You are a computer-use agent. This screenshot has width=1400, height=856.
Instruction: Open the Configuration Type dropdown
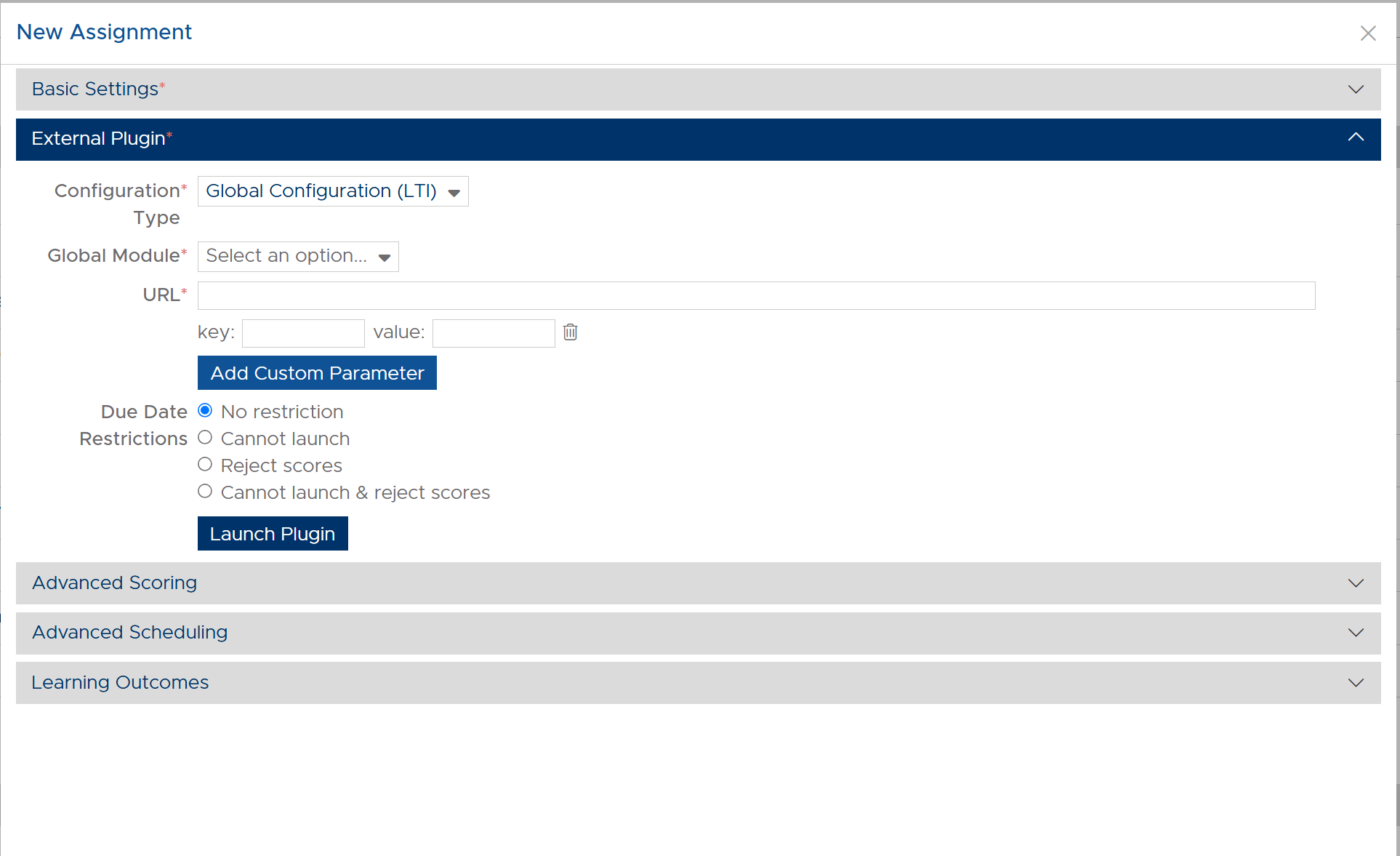point(333,191)
